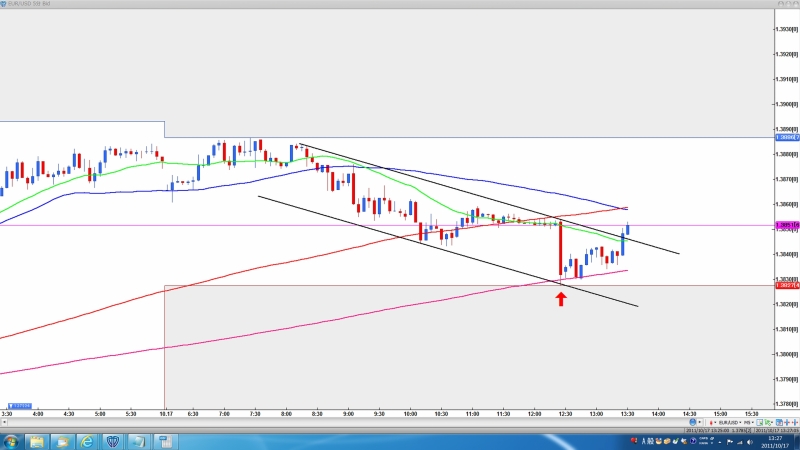Open the M5 timeframe dropdown
800x450 pixels.
[749, 422]
